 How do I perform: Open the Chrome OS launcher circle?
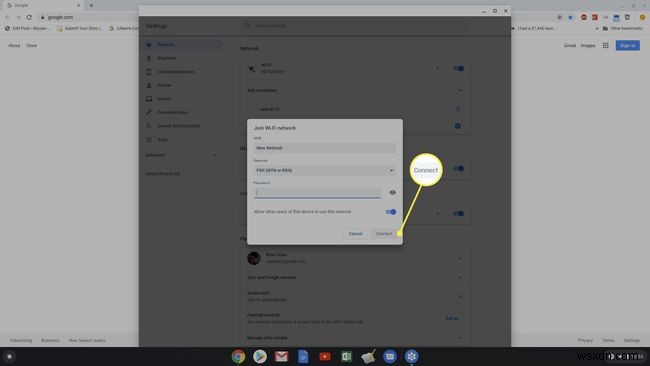pyautogui.click(x=9, y=356)
